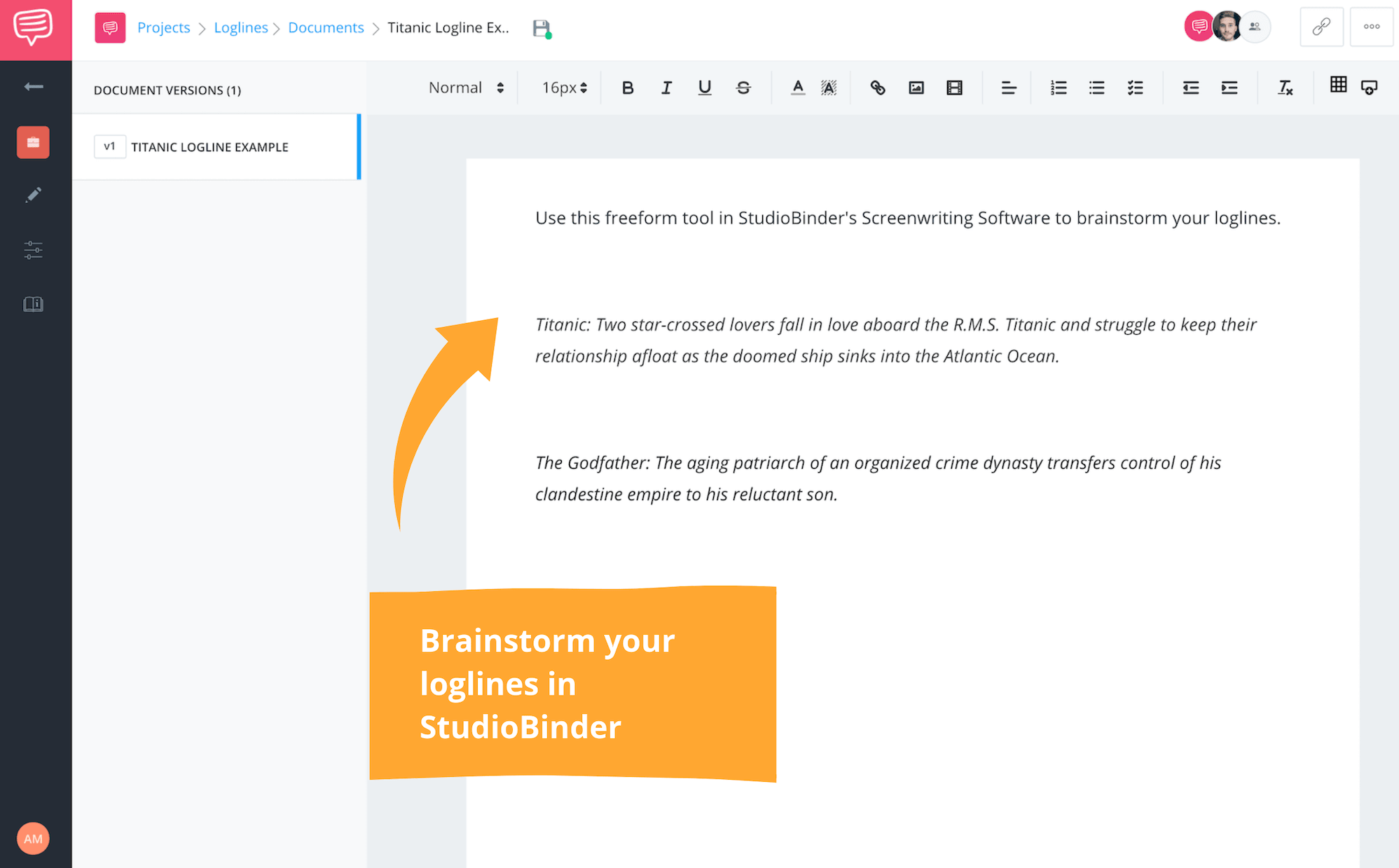Open the text alignment dropdown
Viewport: 1399px width, 868px height.
(1008, 88)
